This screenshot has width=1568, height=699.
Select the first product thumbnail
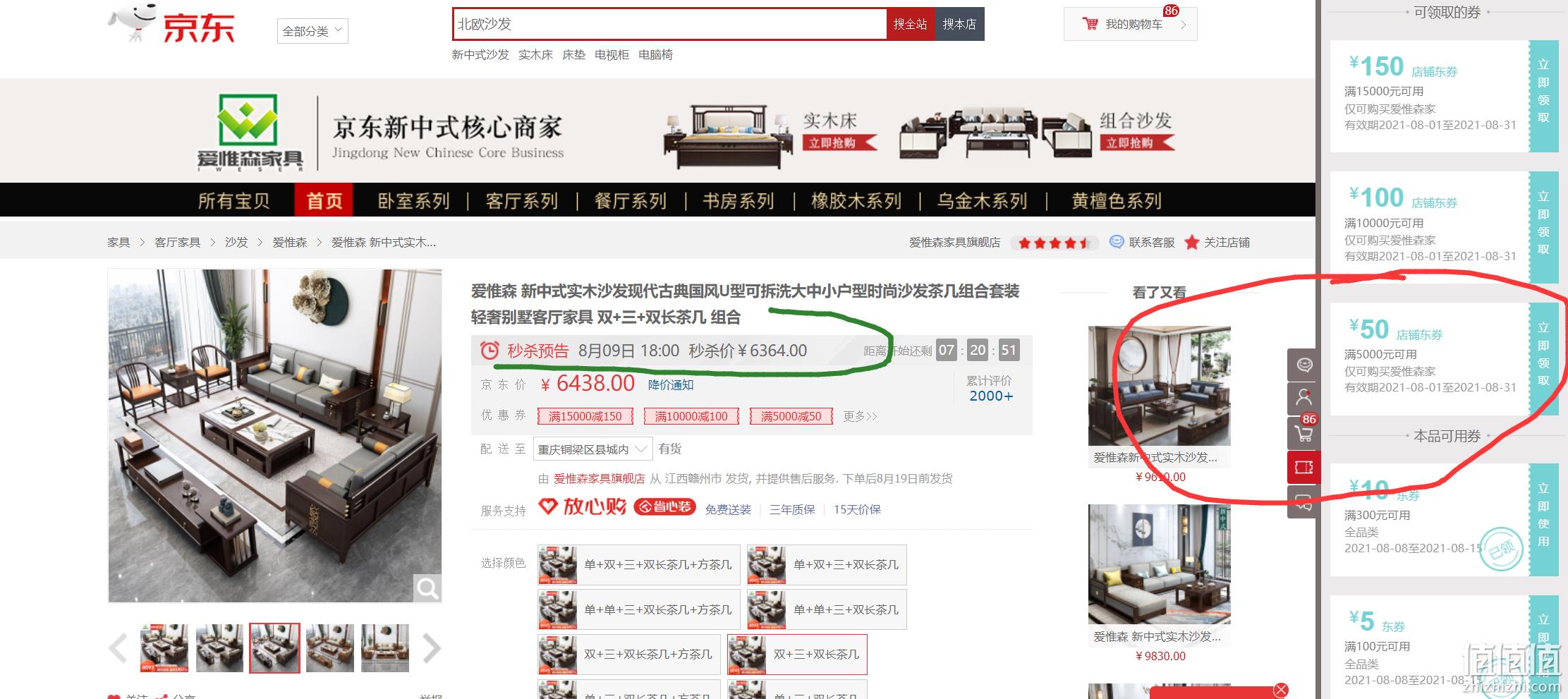[164, 648]
